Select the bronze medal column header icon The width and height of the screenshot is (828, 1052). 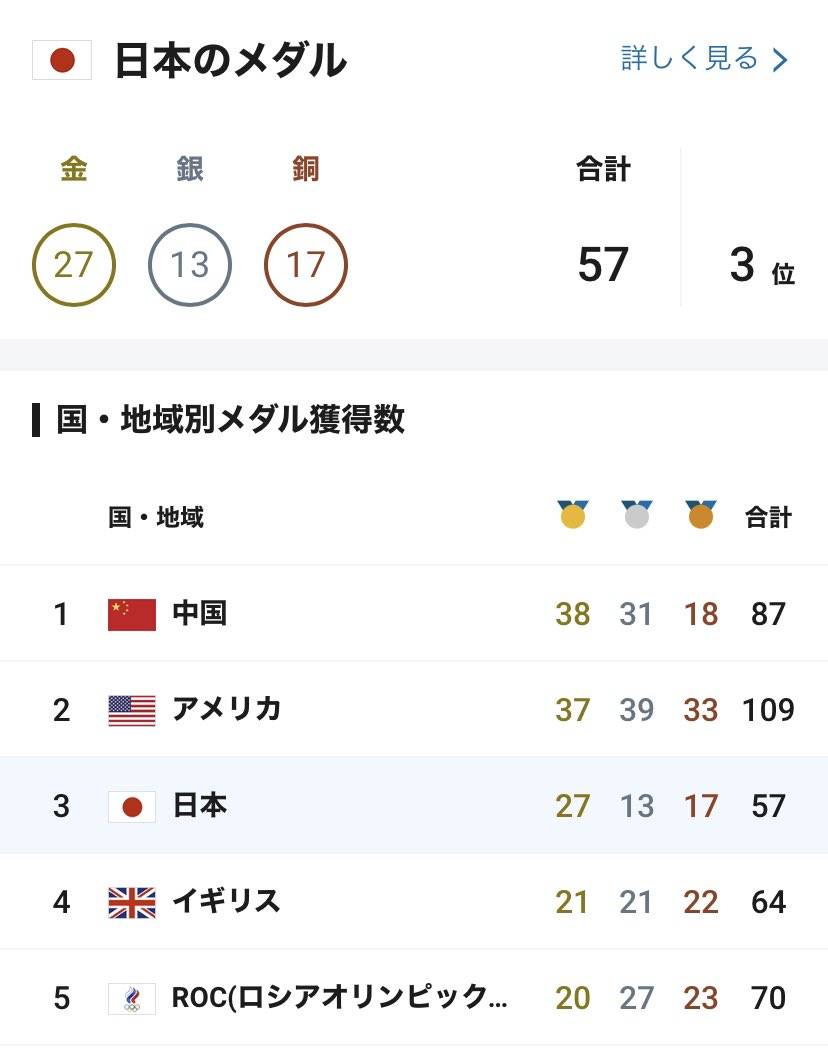click(701, 515)
